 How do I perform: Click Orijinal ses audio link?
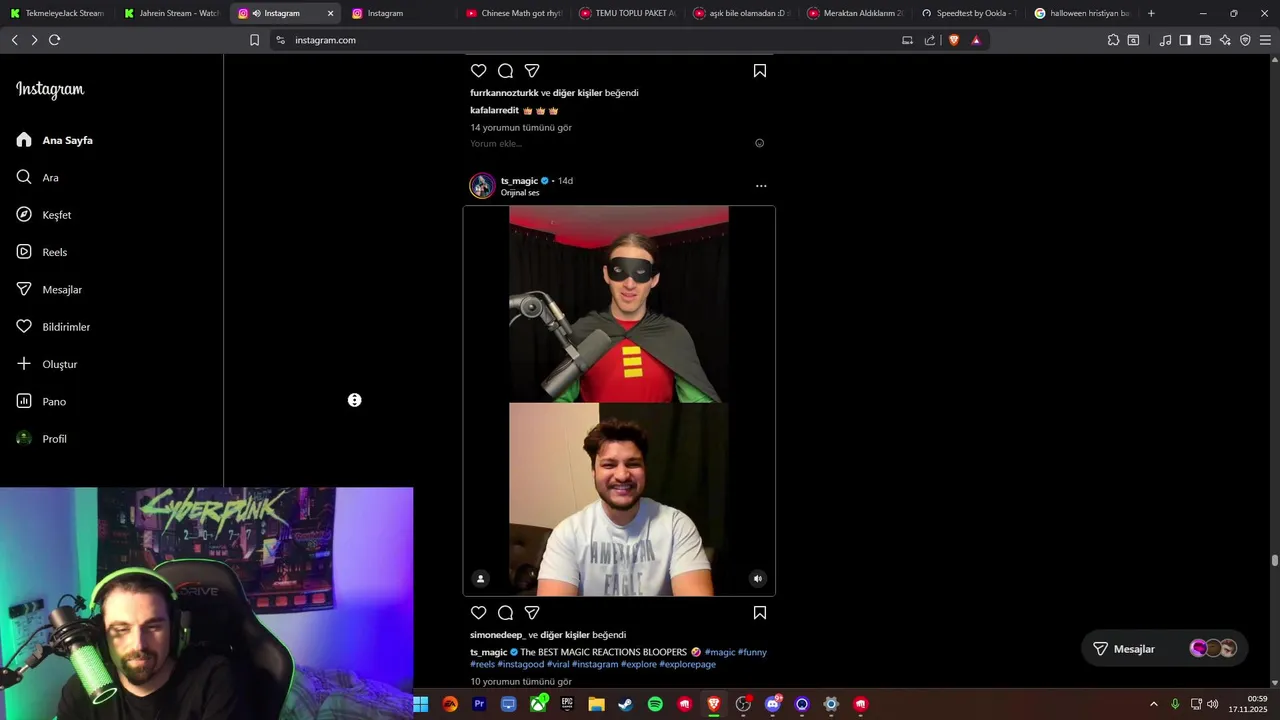click(520, 193)
